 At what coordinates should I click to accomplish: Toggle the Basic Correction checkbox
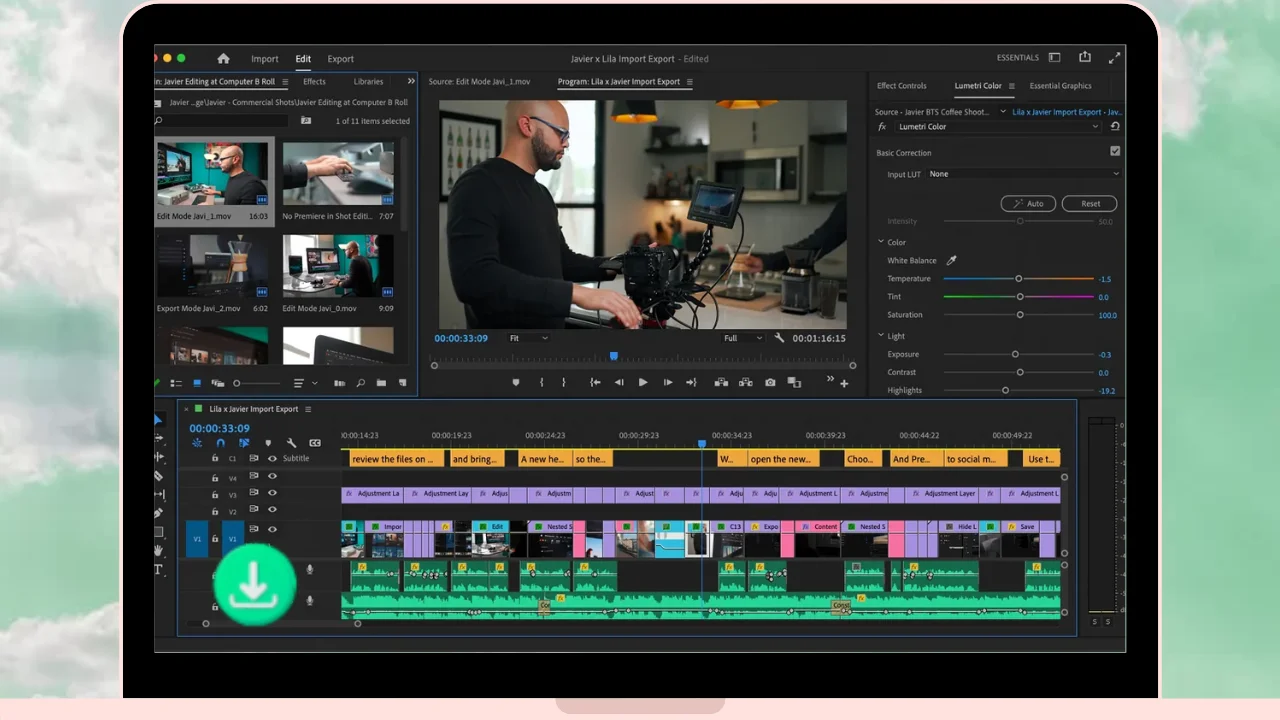1115,151
